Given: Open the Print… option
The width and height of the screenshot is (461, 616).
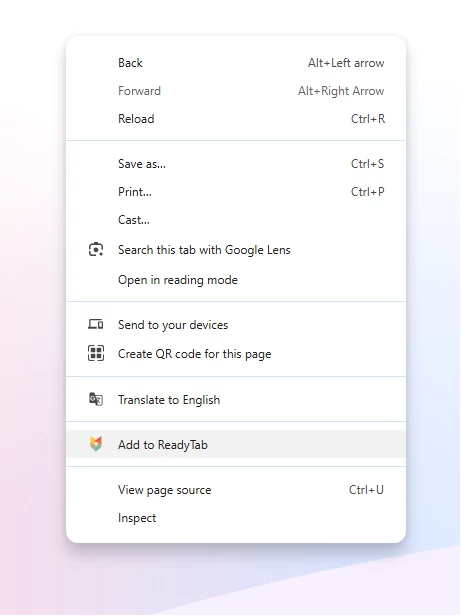Looking at the screenshot, I should pyautogui.click(x=236, y=192).
